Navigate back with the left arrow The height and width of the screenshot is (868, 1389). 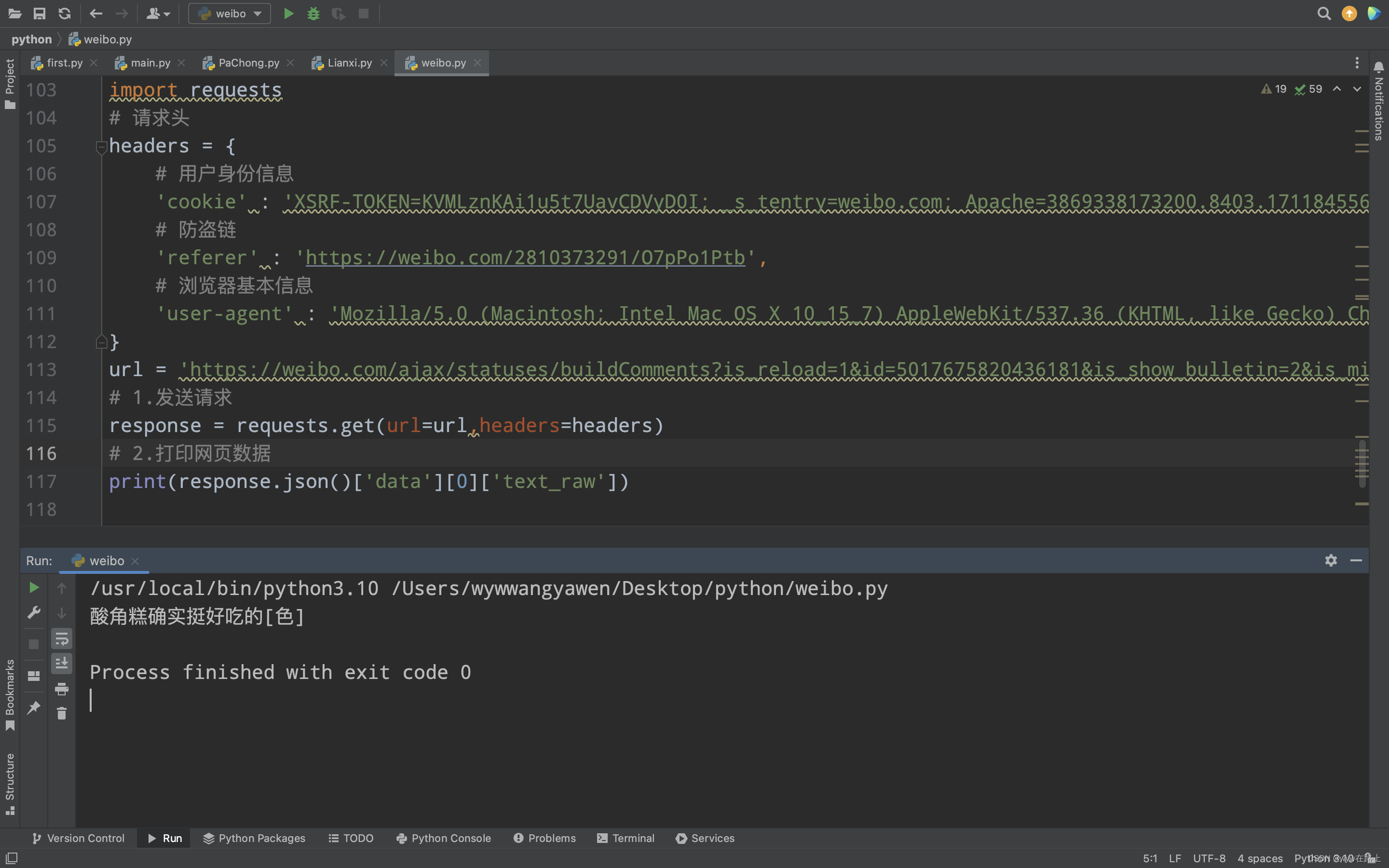[x=96, y=13]
